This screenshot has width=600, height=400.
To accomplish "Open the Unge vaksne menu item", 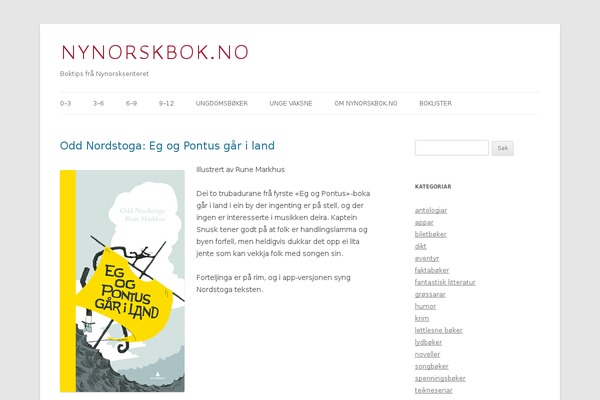I will pos(291,103).
